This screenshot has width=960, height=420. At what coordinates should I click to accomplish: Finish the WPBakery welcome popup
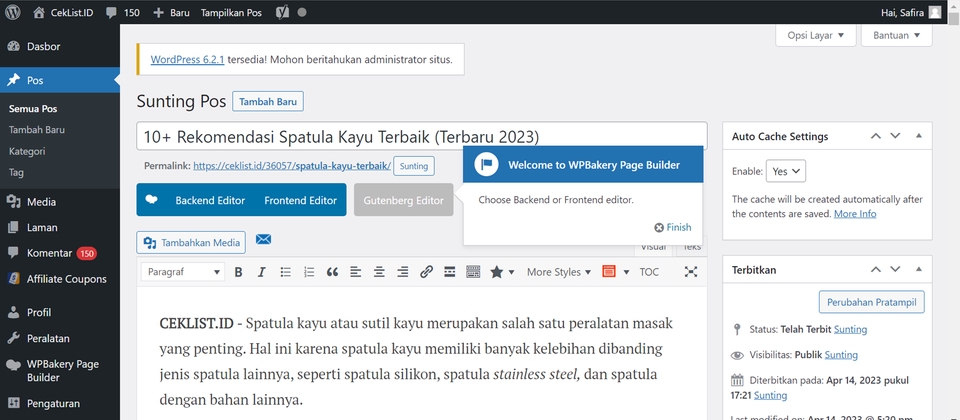point(673,227)
